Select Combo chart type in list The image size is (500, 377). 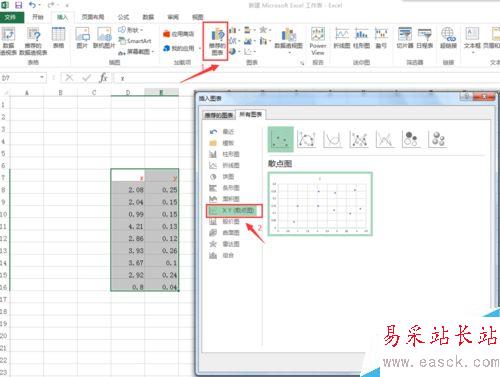coord(222,255)
